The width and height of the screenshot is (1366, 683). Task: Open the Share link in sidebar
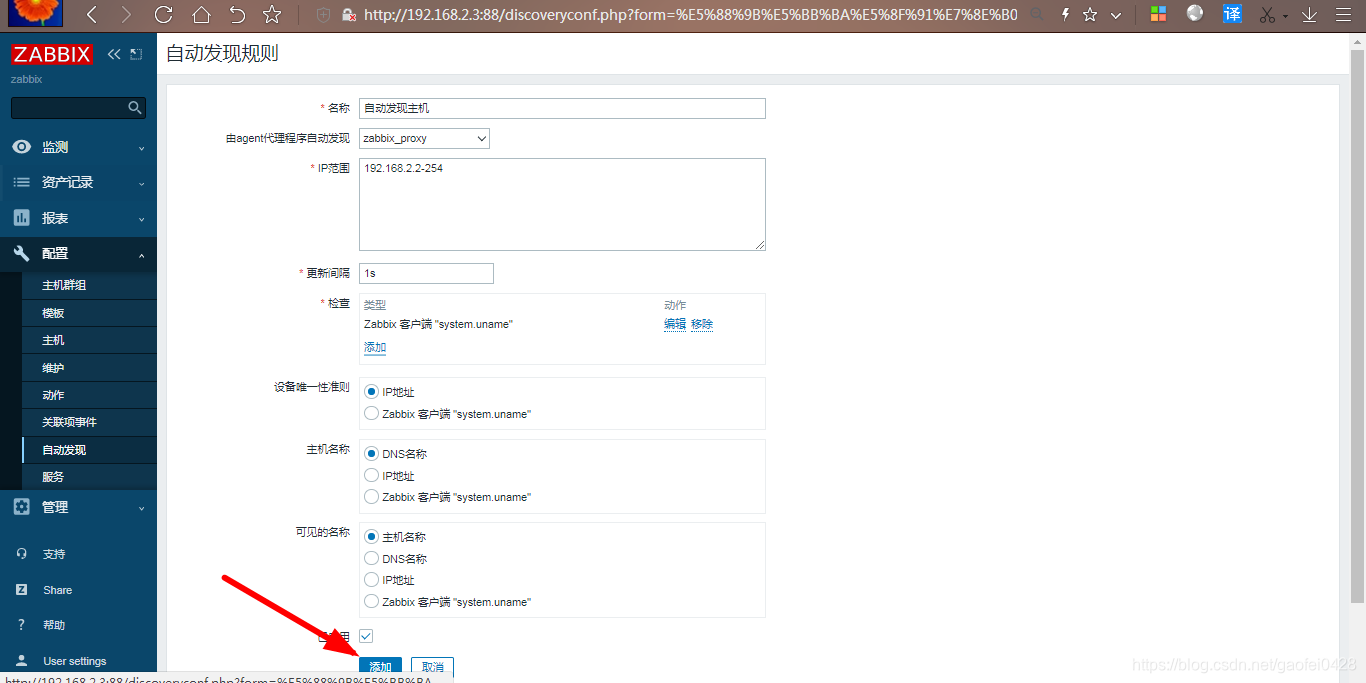pos(57,590)
